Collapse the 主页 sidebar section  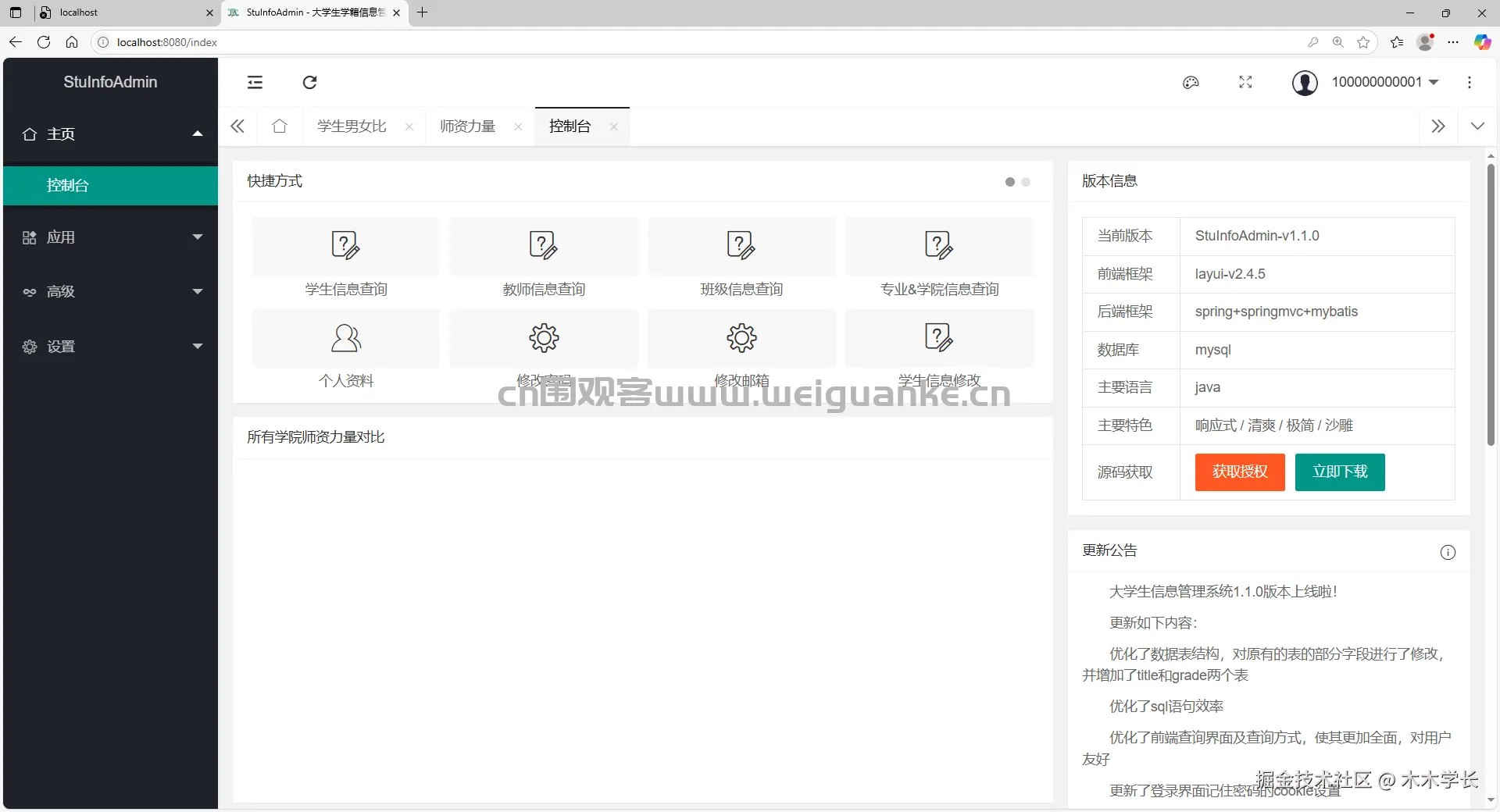(109, 134)
